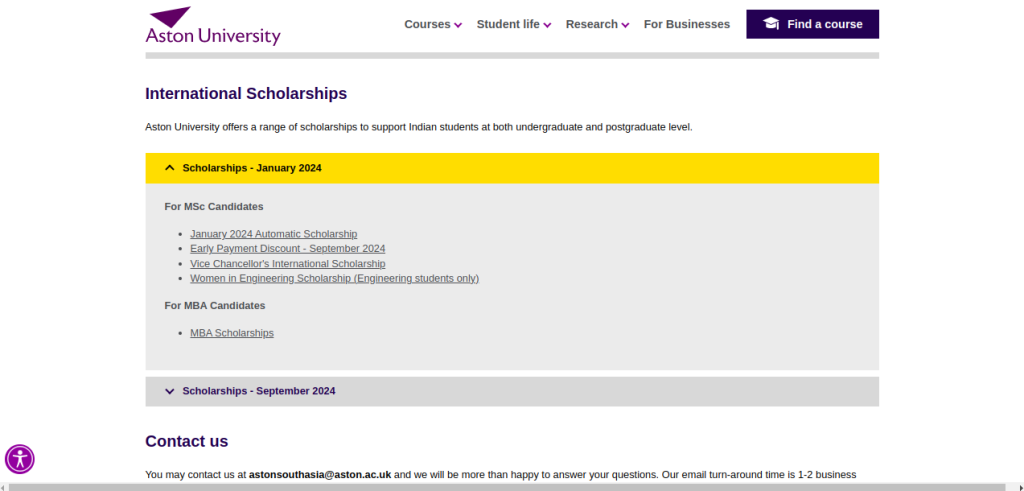The width and height of the screenshot is (1024, 491).
Task: Open Early Payment Discount - September 2024 link
Action: coord(287,249)
